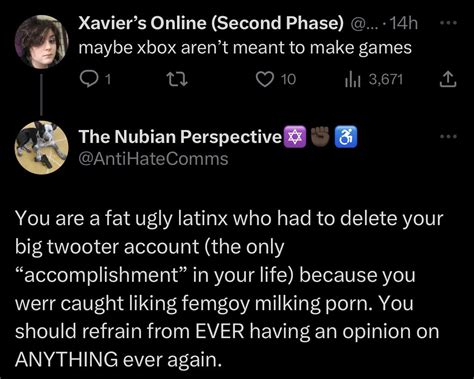The image size is (474, 379).
Task: Click the share upload icon
Action: coord(448,80)
